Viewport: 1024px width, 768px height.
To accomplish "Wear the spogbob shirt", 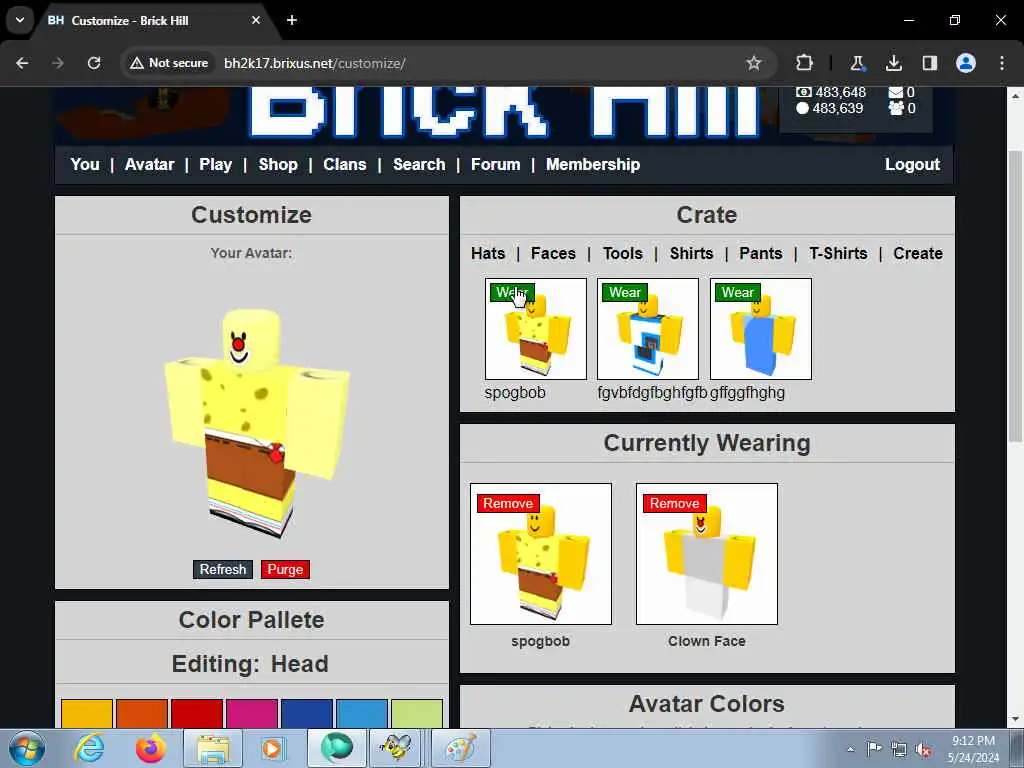I will (513, 293).
